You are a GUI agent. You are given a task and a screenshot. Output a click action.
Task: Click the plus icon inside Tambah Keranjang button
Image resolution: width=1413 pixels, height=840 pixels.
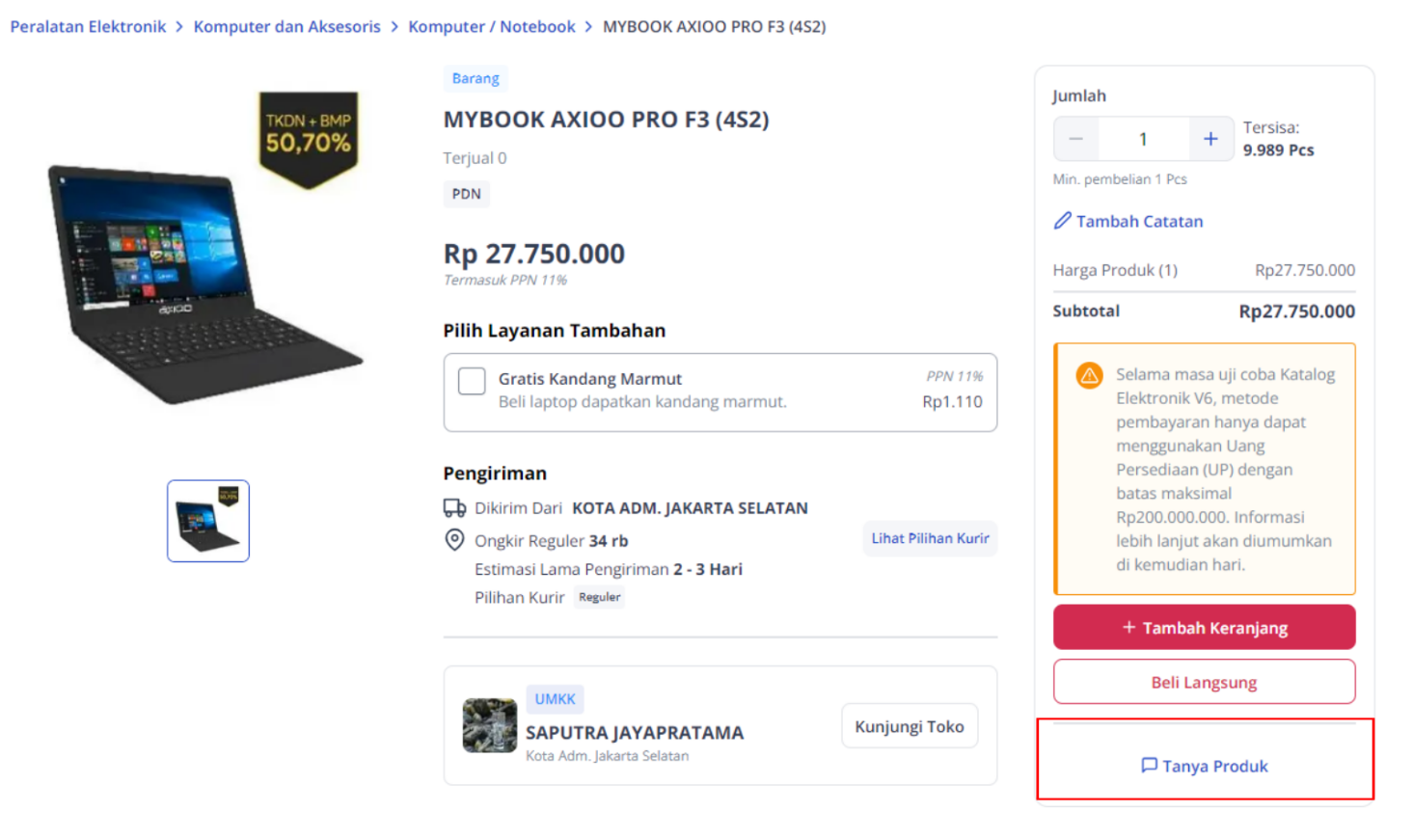1128,627
